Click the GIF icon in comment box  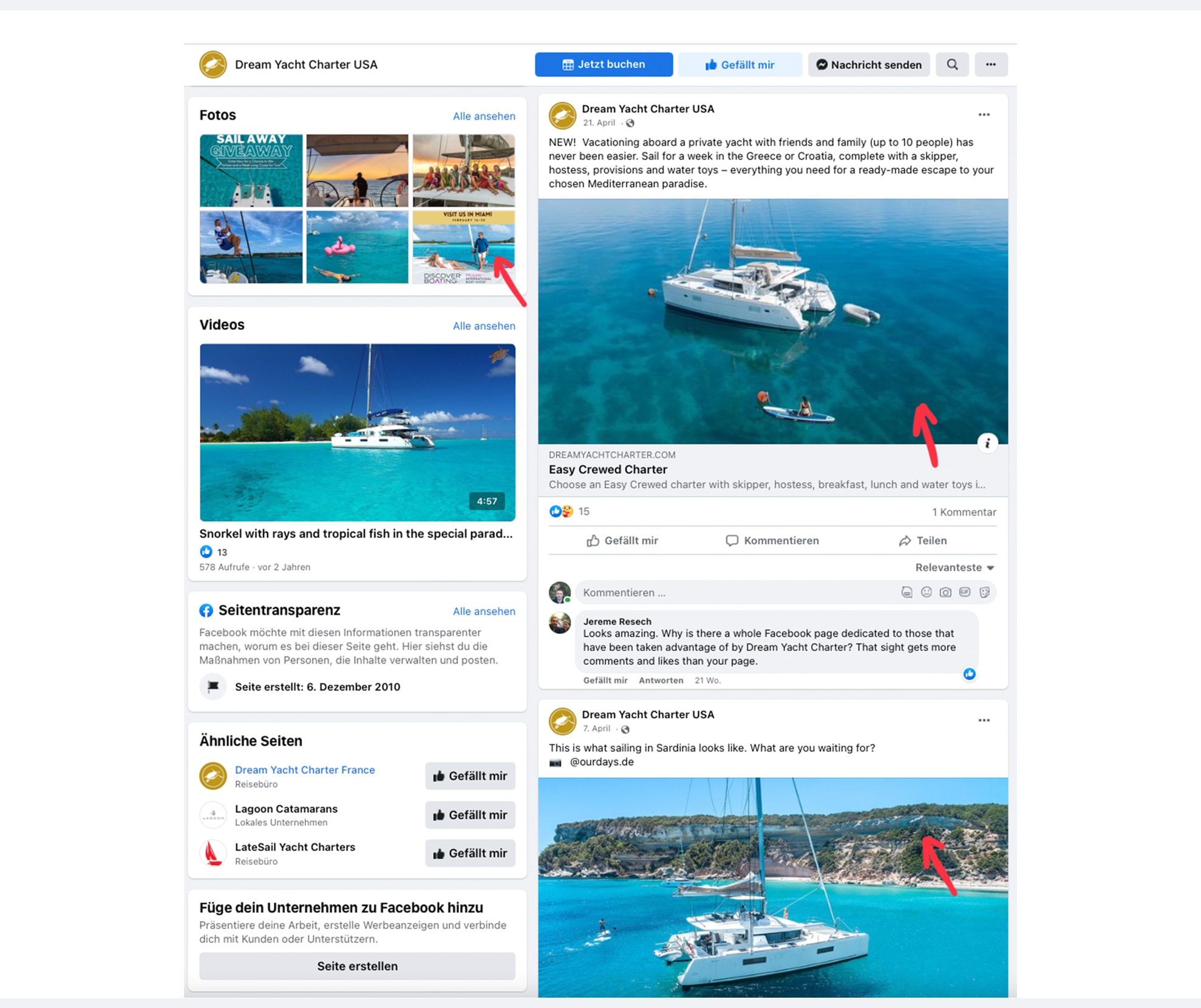coord(965,592)
